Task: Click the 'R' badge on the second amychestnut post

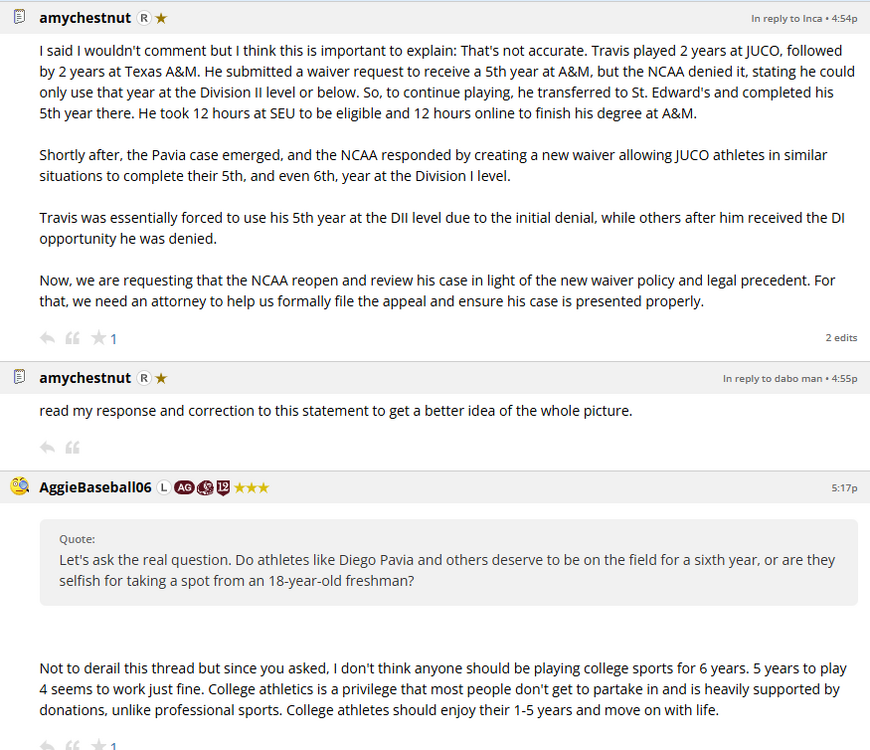Action: pyautogui.click(x=144, y=378)
